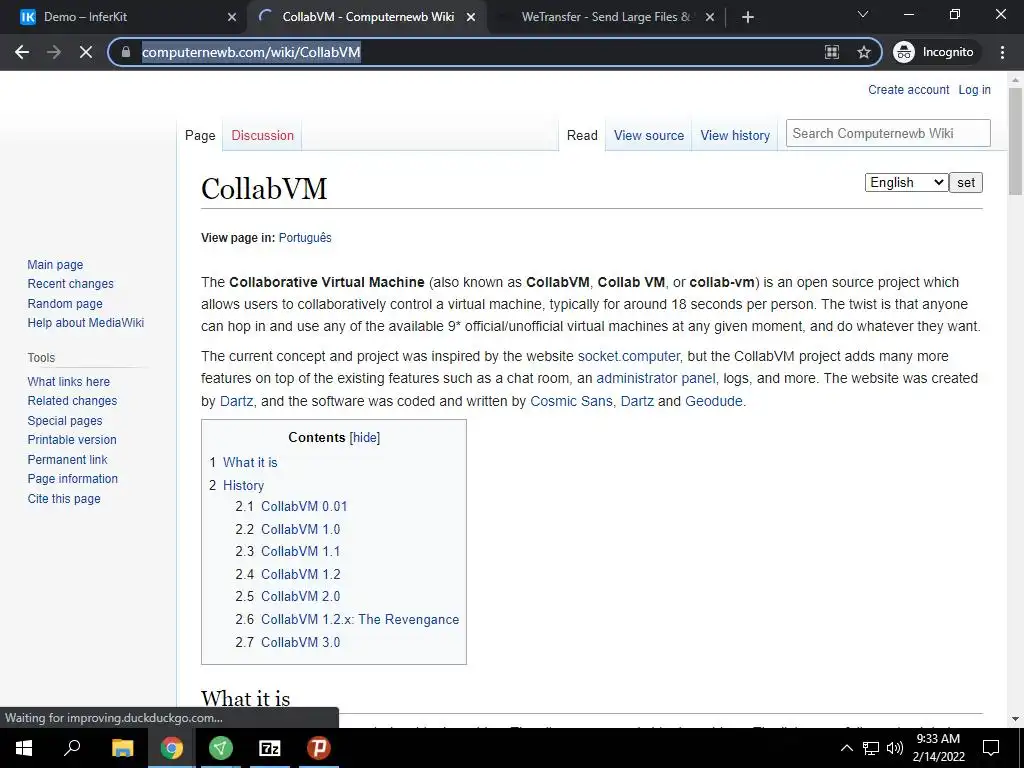Jump to CollabVM 3.0 in Contents
The height and width of the screenshot is (768, 1024).
click(300, 642)
